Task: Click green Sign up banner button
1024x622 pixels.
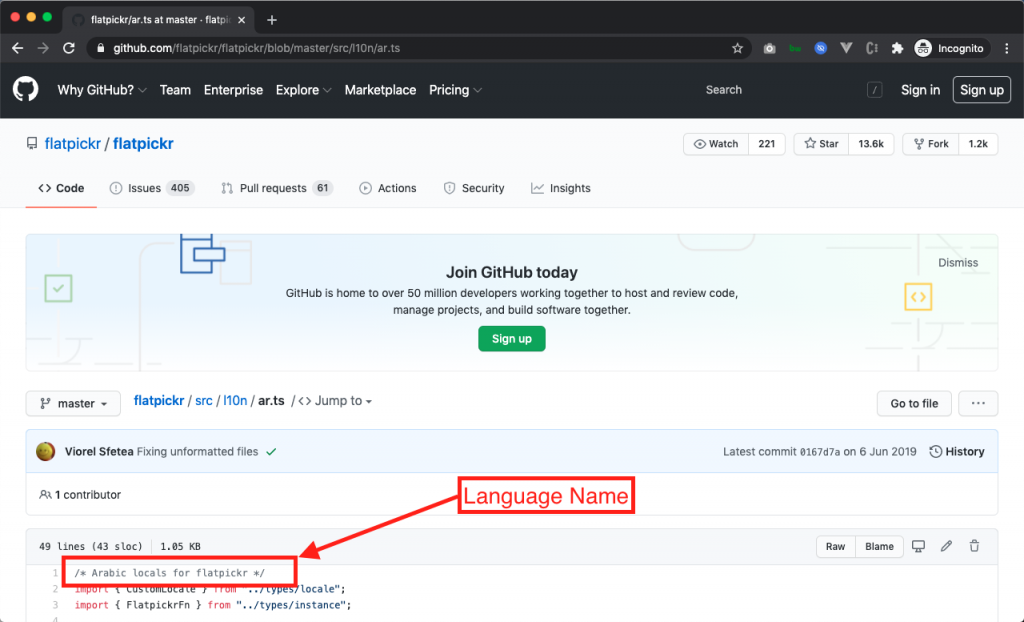Action: 511,338
